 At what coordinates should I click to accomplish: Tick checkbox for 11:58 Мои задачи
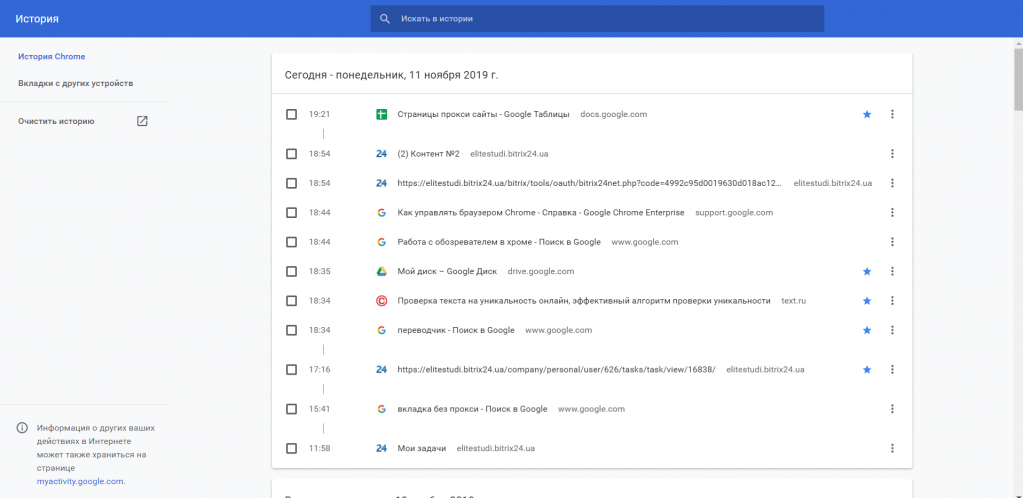pyautogui.click(x=292, y=448)
